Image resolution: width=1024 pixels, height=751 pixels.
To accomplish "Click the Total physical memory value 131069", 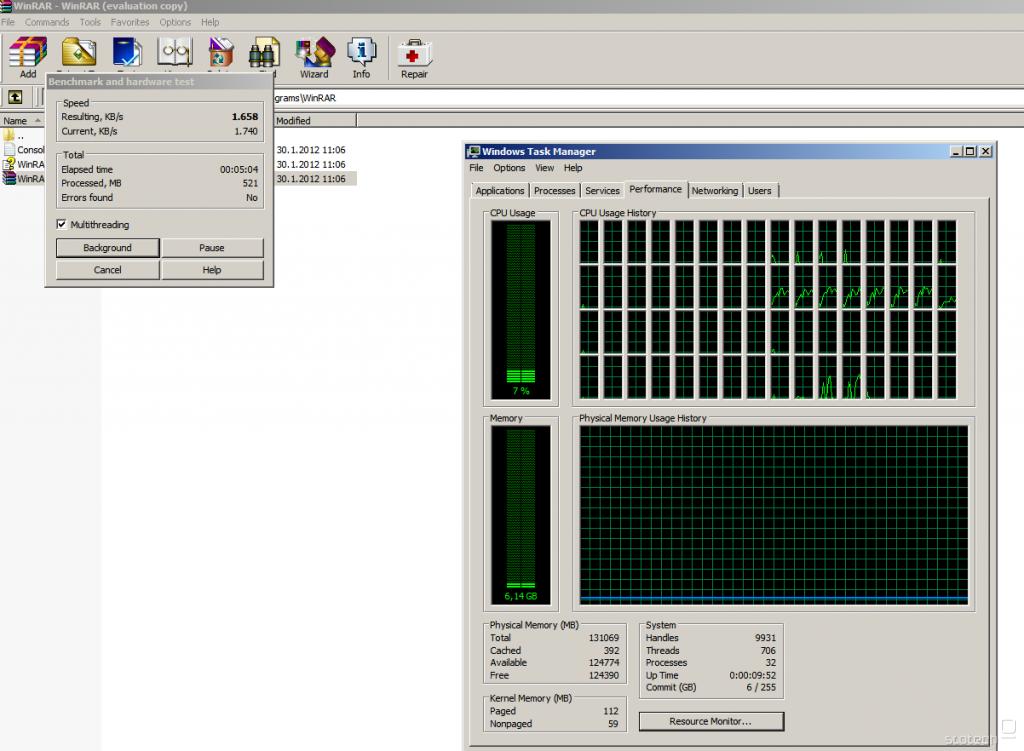I will pyautogui.click(x=603, y=637).
